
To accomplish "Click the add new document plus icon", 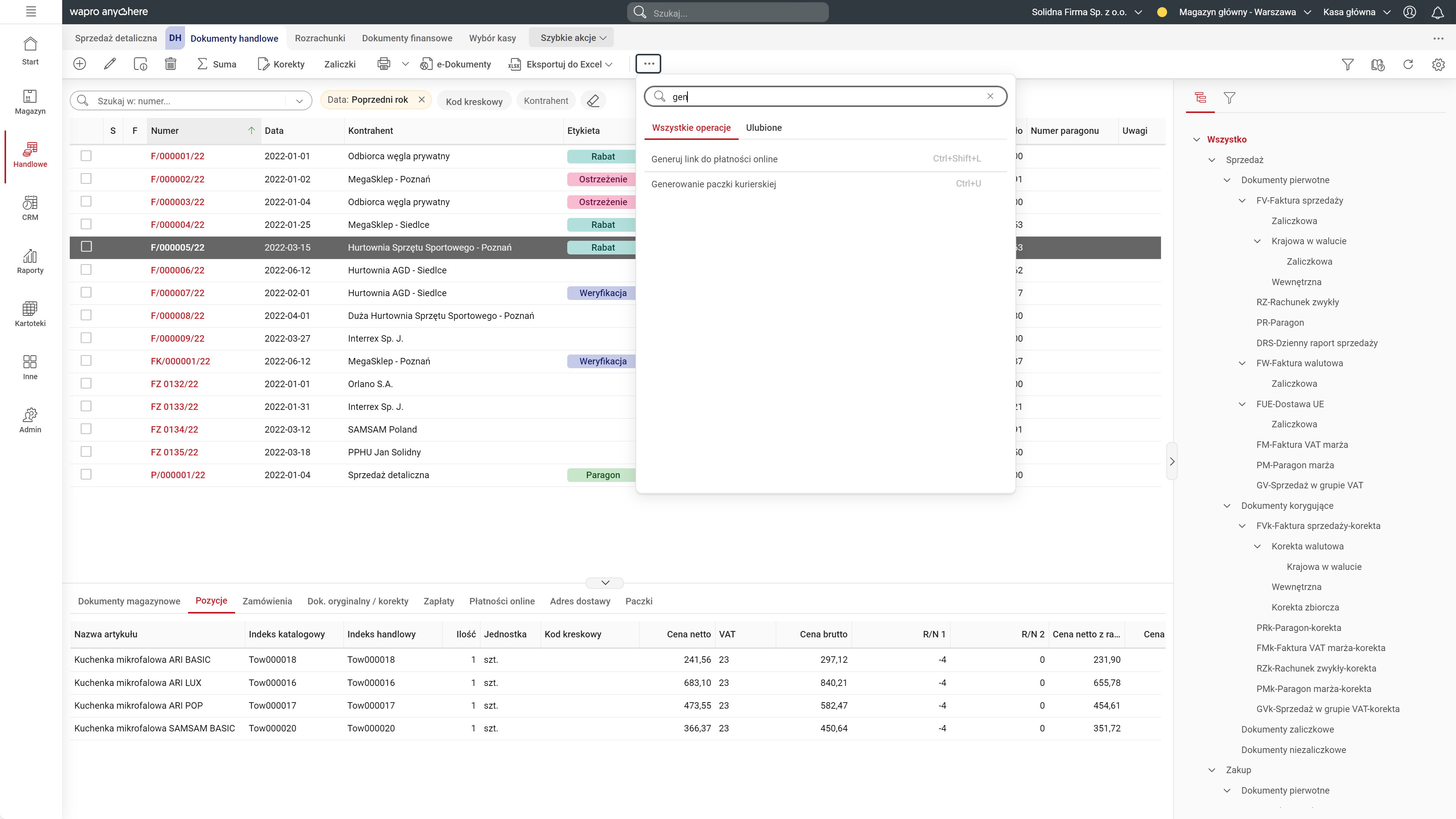I will pyautogui.click(x=80, y=64).
